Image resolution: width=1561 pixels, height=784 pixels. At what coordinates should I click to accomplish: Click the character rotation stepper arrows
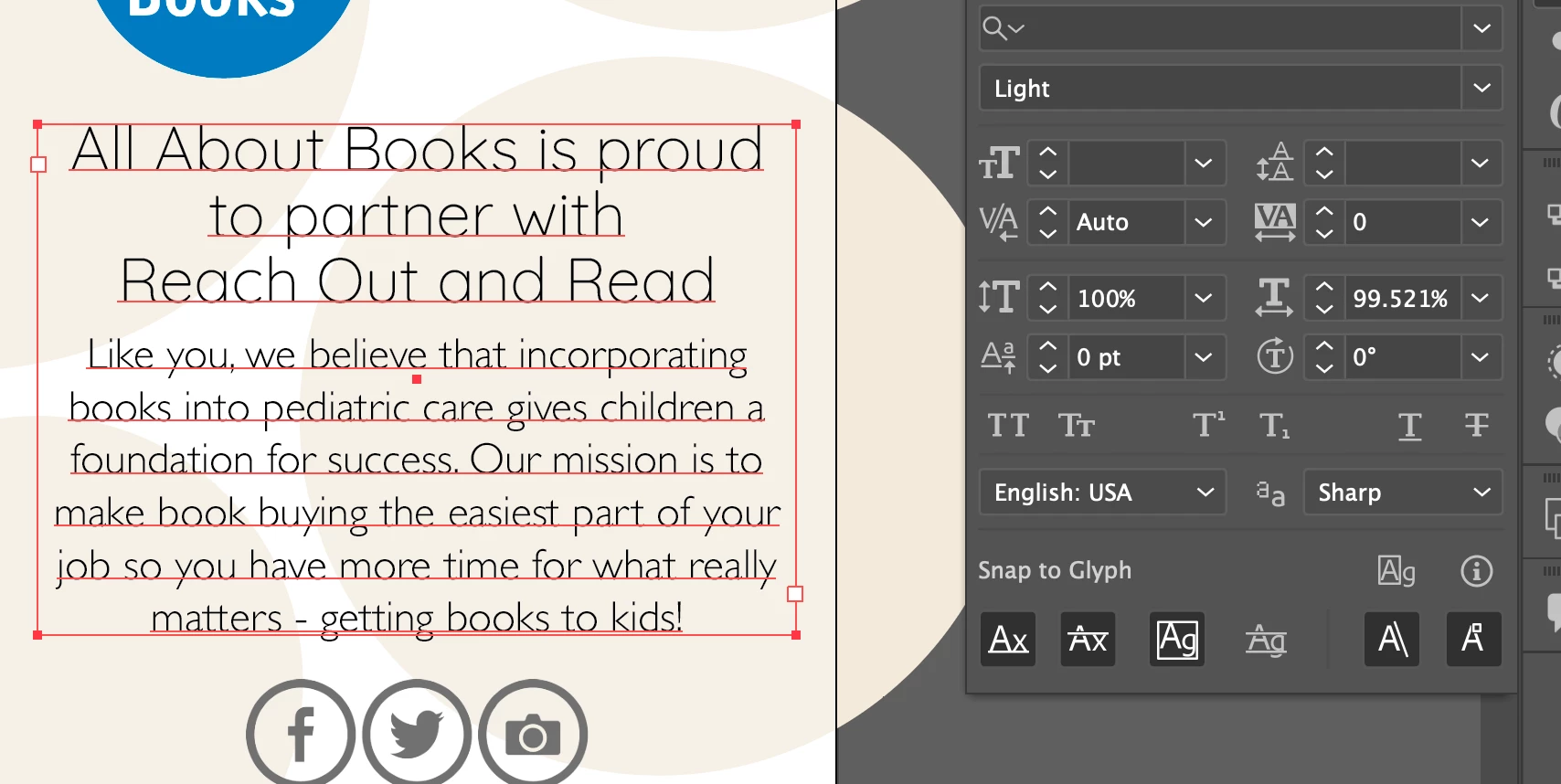(x=1324, y=357)
